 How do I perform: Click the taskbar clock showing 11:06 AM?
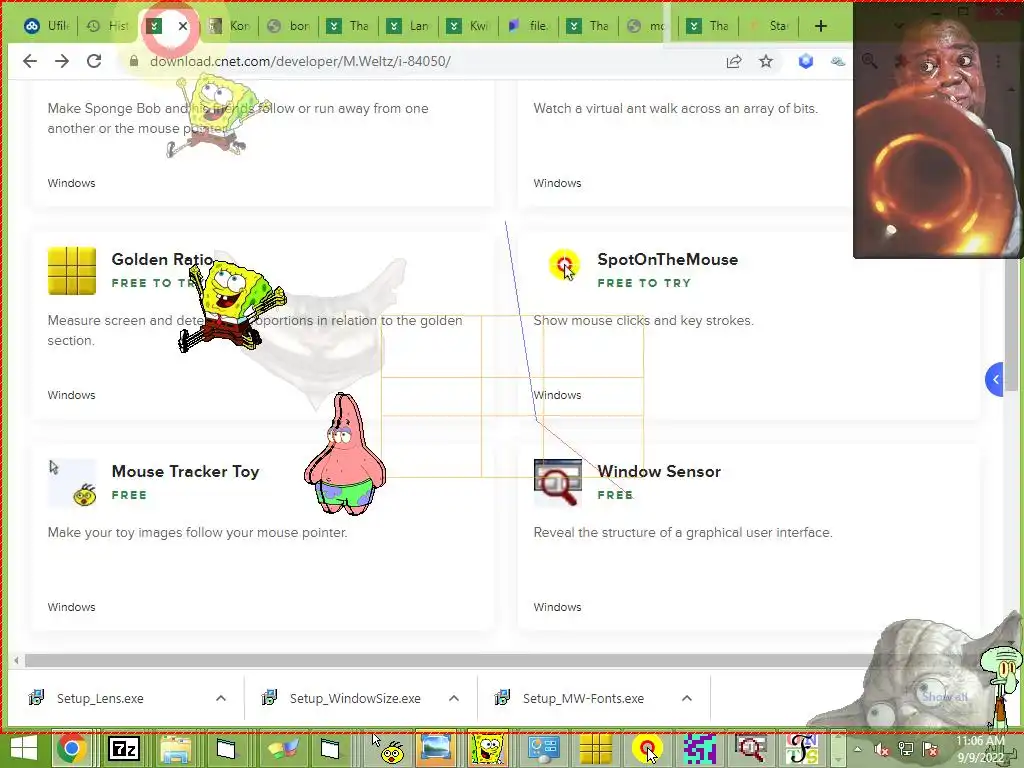coord(981,749)
